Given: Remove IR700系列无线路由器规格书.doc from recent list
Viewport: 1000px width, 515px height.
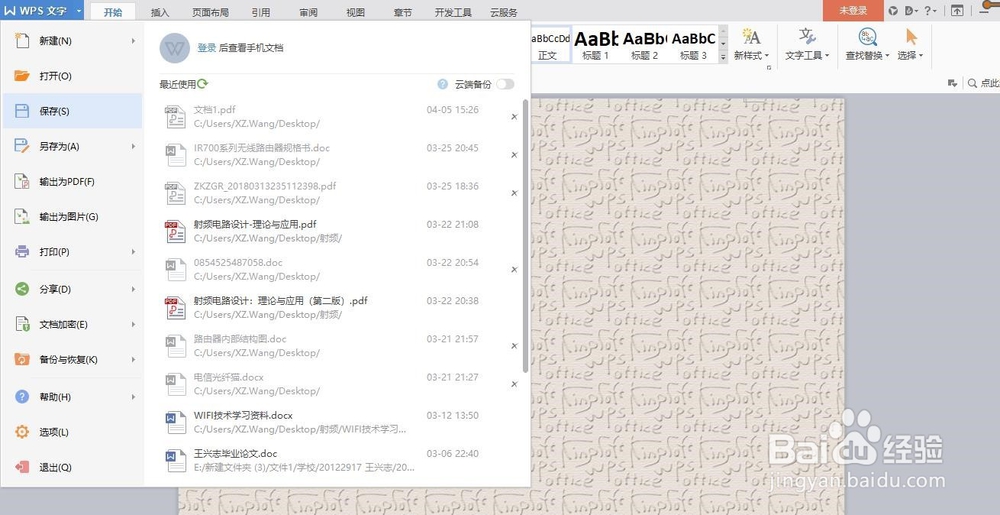Looking at the screenshot, I should [514, 155].
